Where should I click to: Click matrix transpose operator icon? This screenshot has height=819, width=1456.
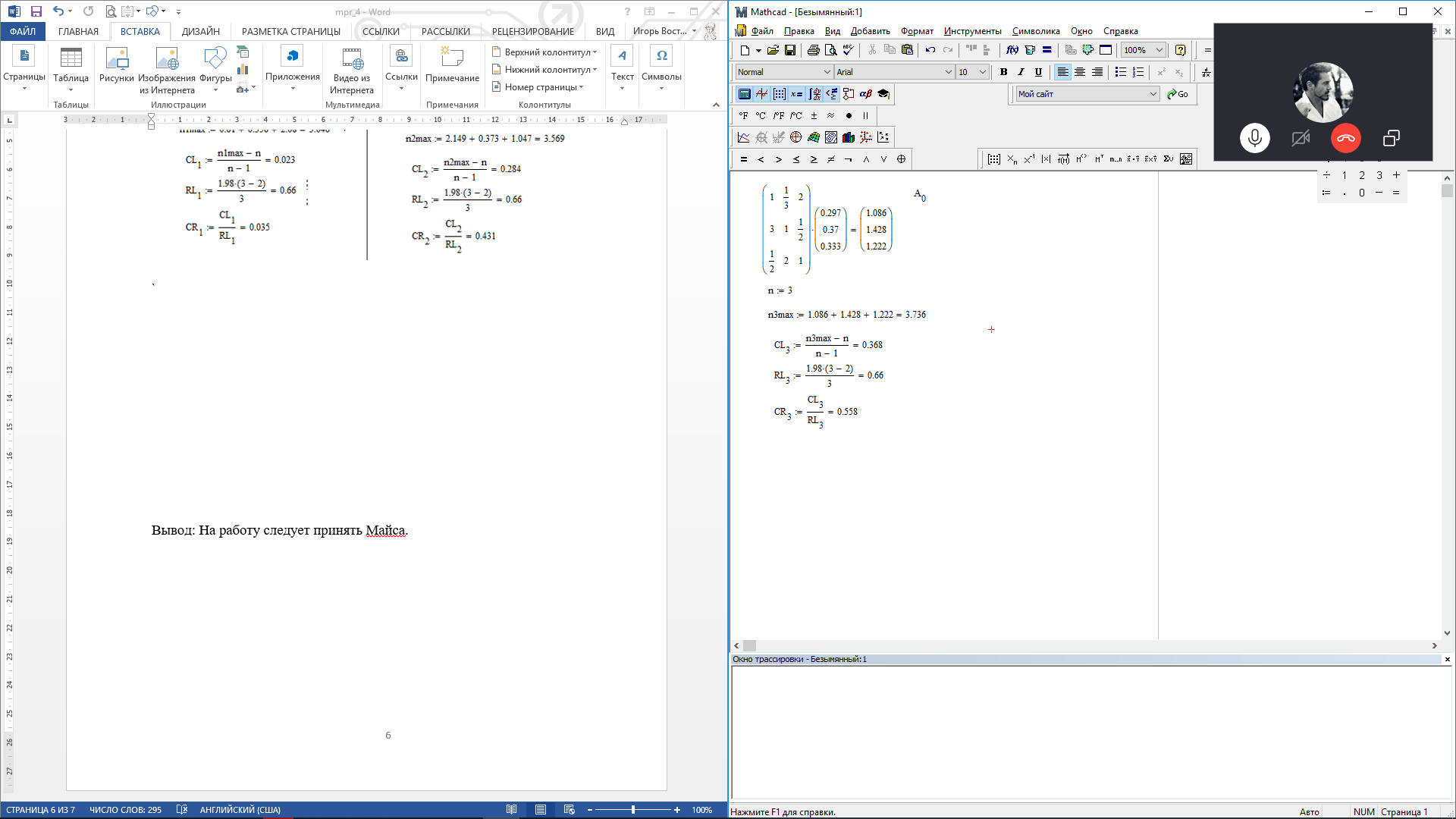(x=1099, y=159)
